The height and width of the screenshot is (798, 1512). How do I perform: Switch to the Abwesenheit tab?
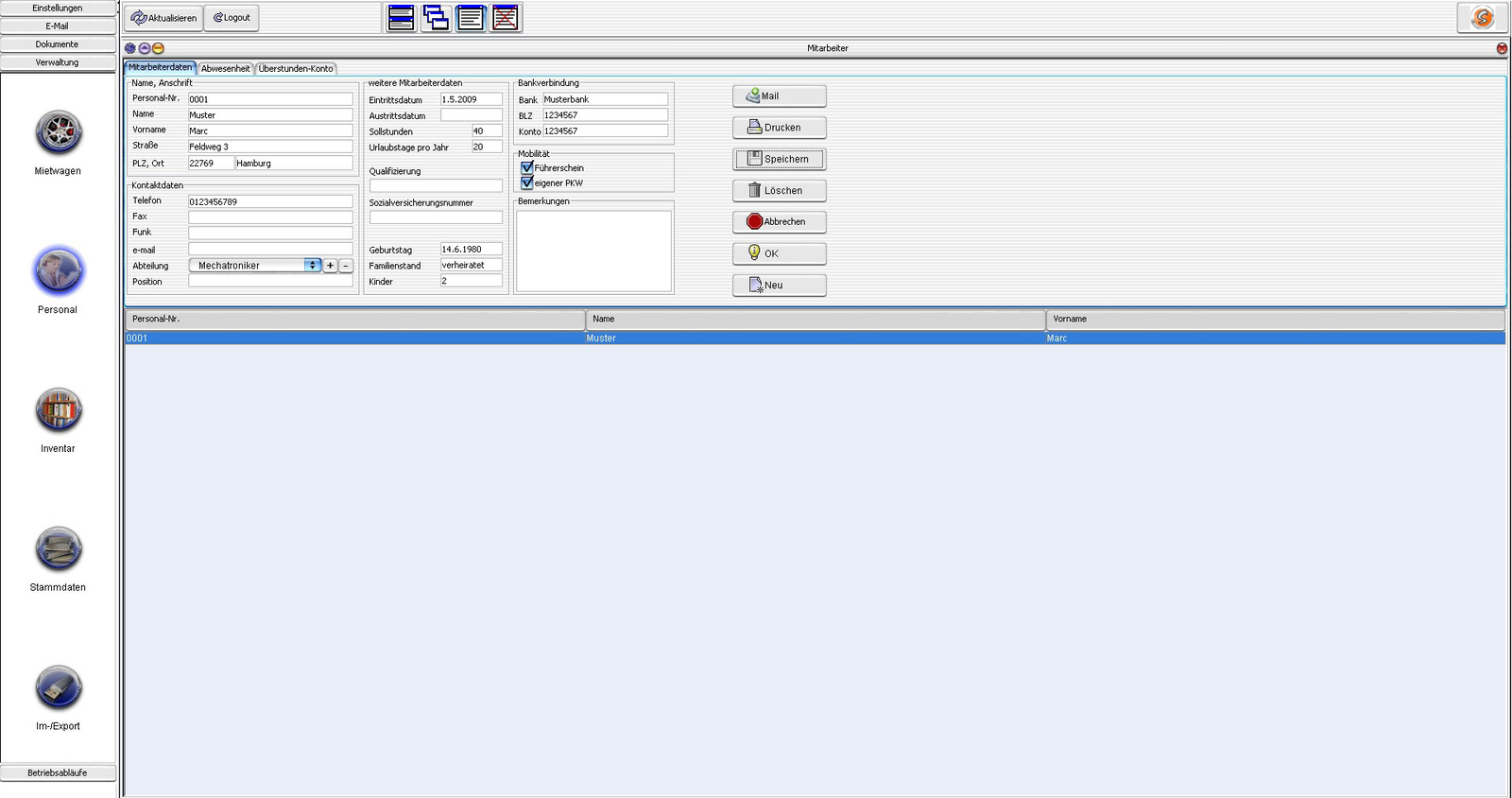(226, 68)
